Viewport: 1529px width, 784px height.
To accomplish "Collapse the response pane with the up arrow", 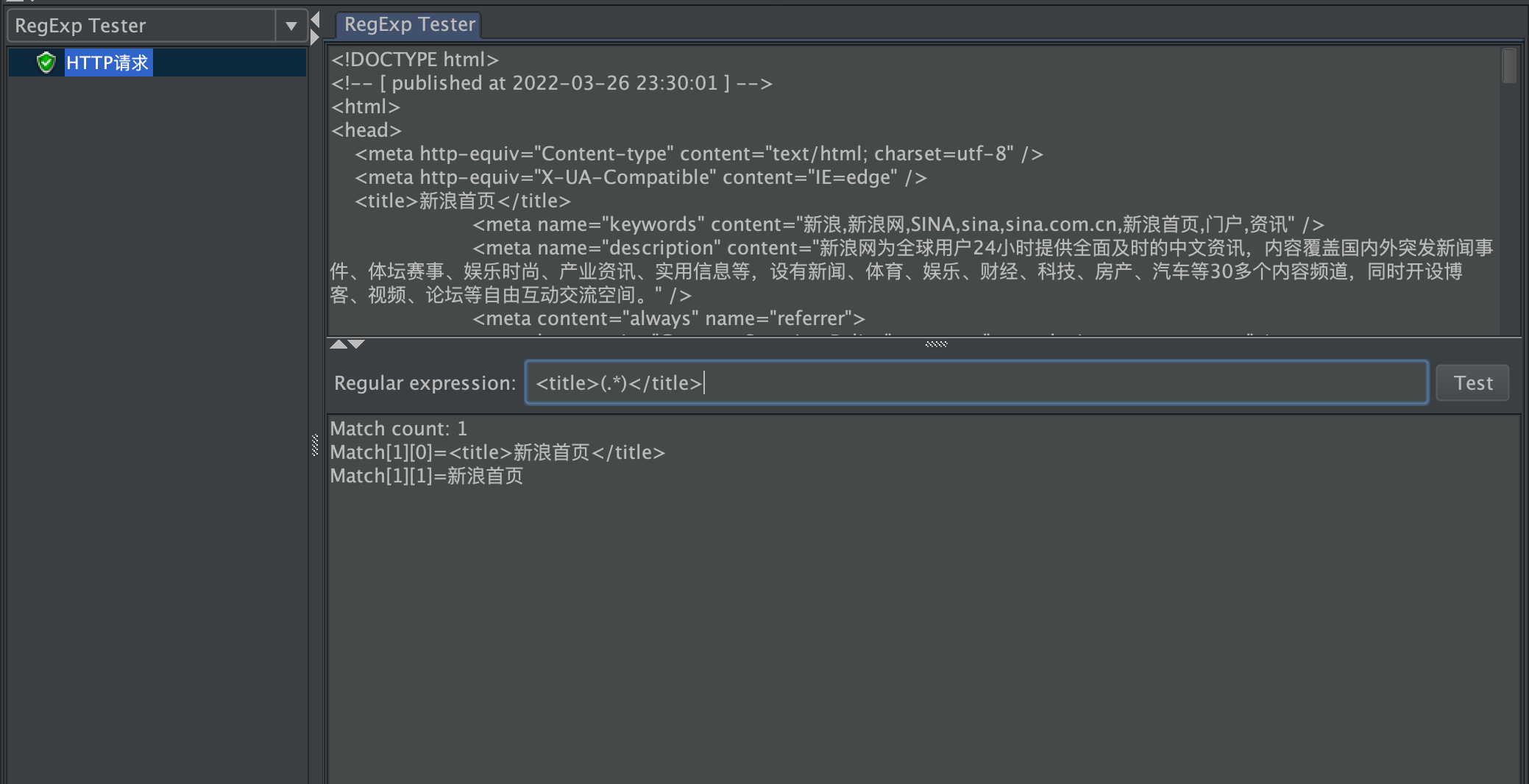I will click(x=338, y=344).
